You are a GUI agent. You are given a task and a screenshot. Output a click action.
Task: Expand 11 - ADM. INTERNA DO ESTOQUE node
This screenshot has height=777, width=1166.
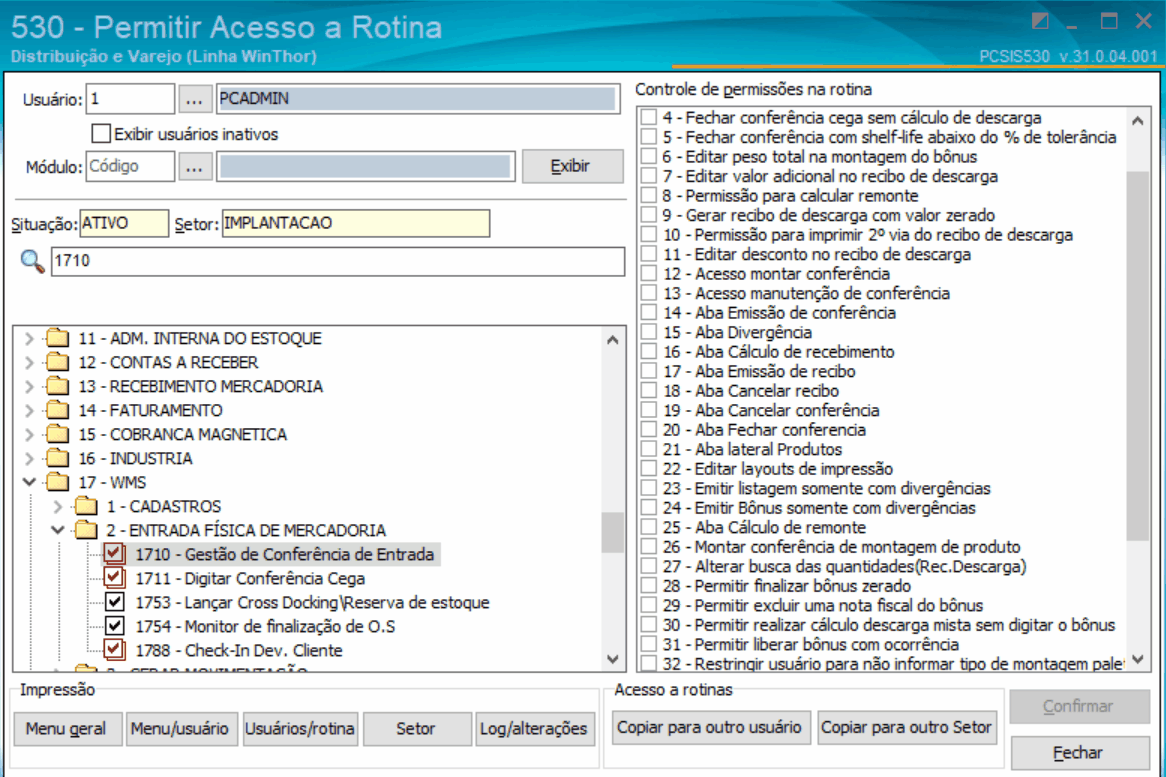[29, 338]
